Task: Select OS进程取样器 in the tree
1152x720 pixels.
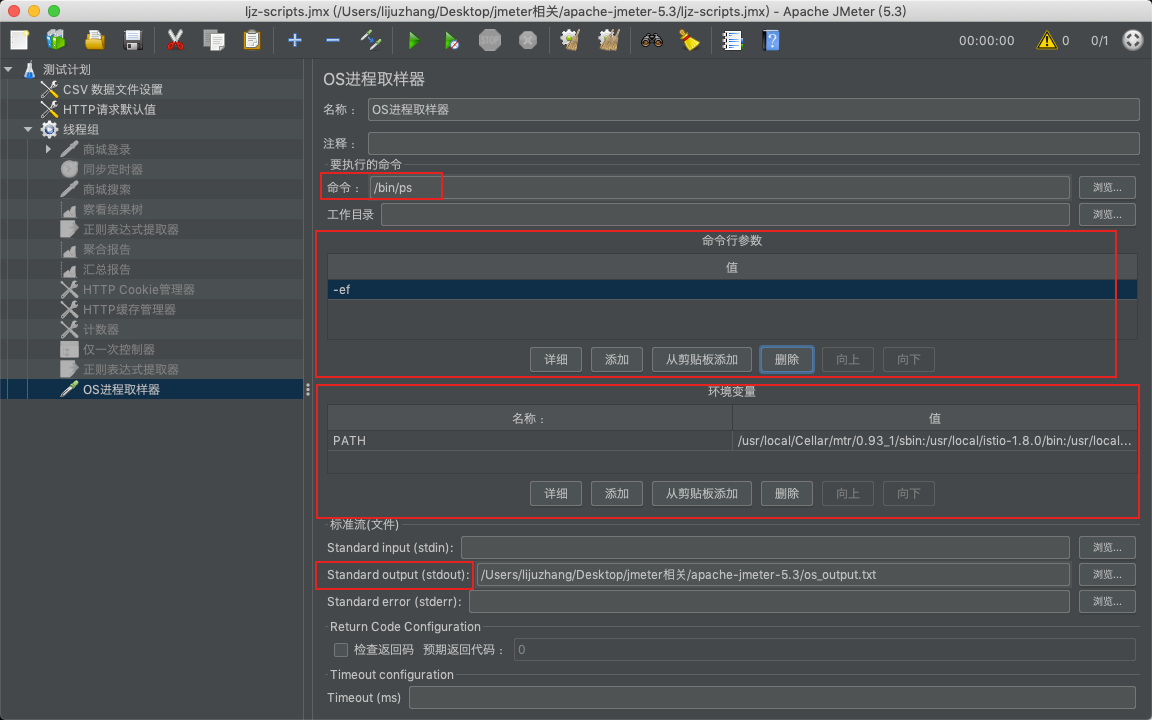Action: pyautogui.click(x=121, y=389)
